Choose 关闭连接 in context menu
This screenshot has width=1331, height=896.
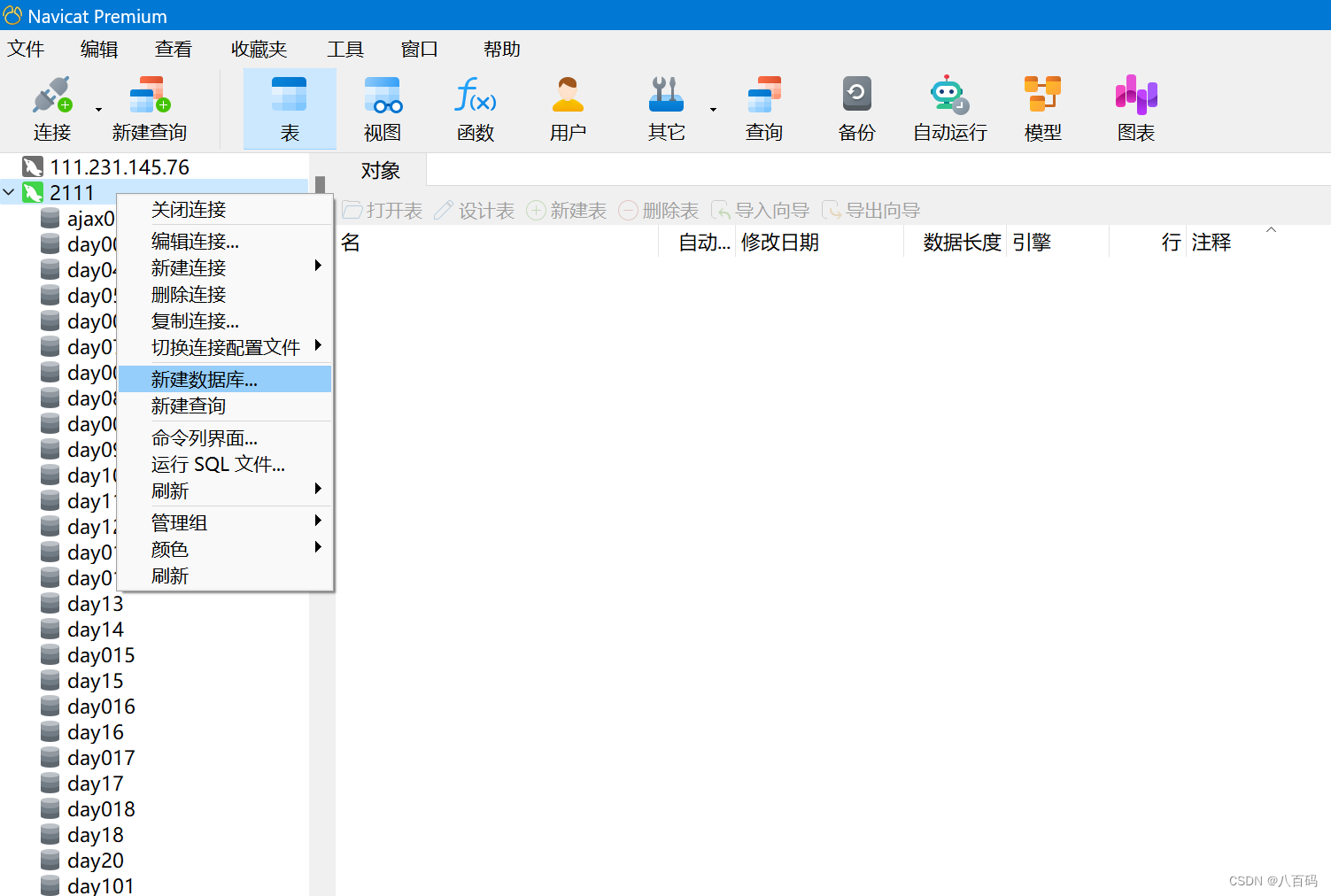(225, 209)
